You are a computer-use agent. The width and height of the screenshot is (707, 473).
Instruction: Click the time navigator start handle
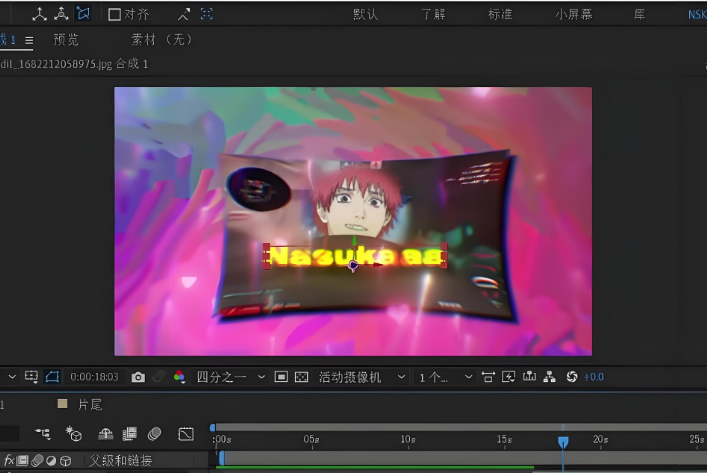[212, 427]
